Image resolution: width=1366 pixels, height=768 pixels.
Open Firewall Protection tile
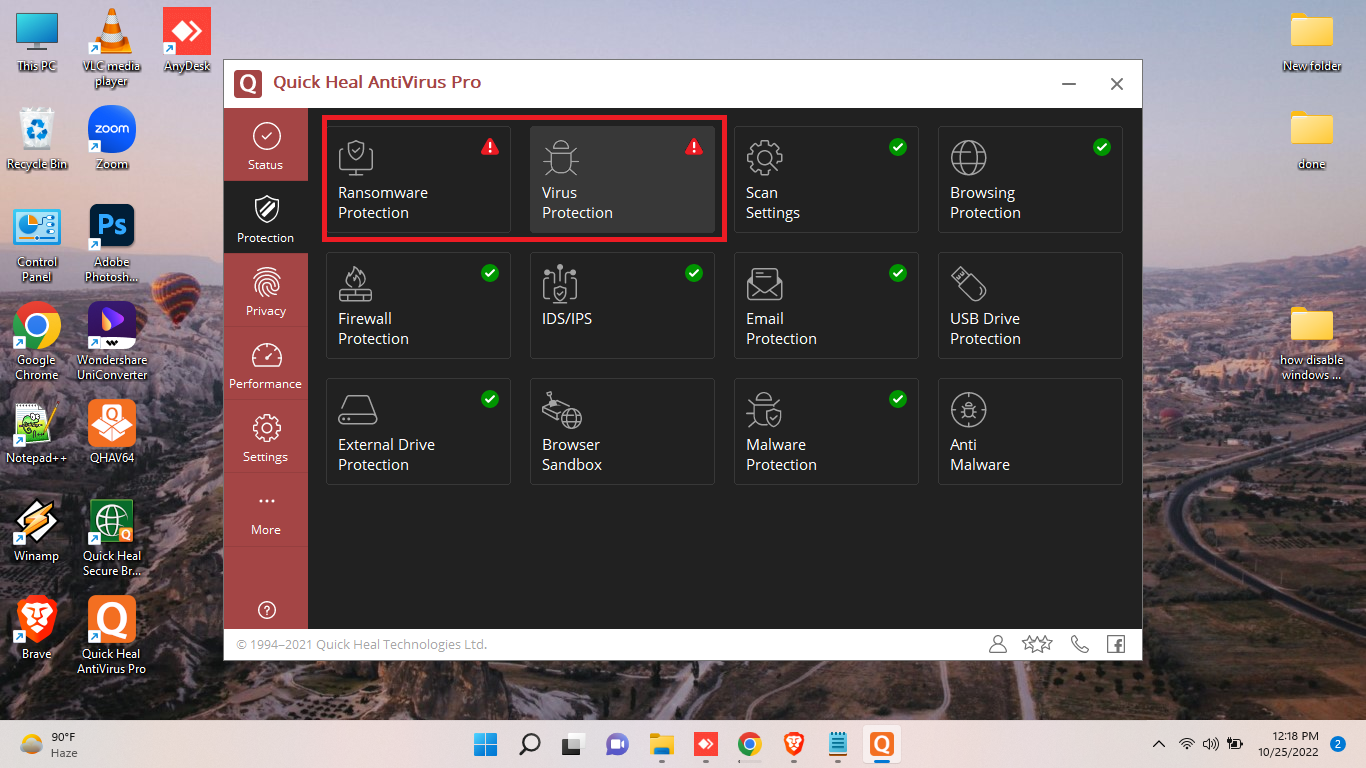(x=418, y=306)
